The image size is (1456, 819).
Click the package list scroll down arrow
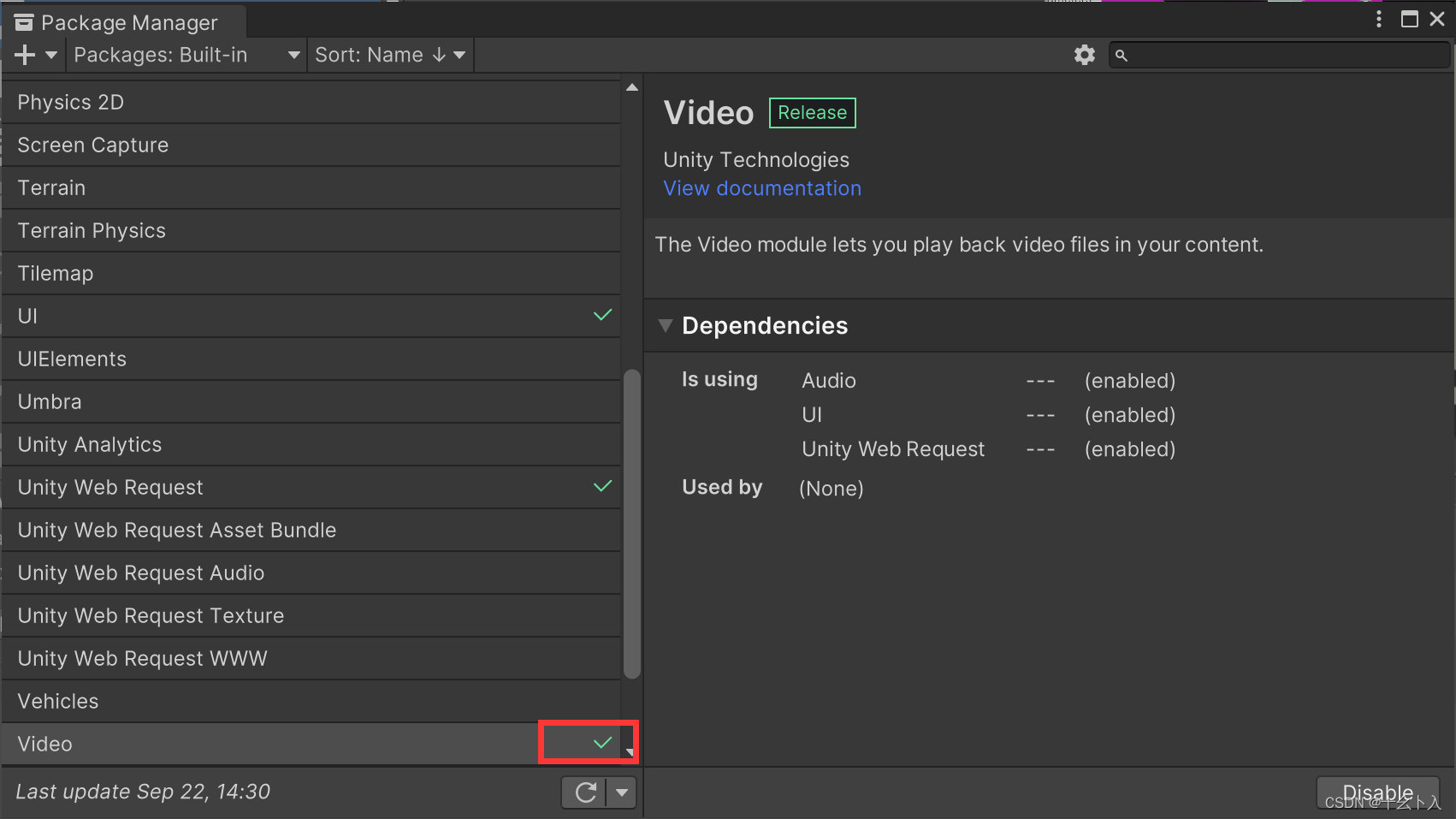click(630, 753)
